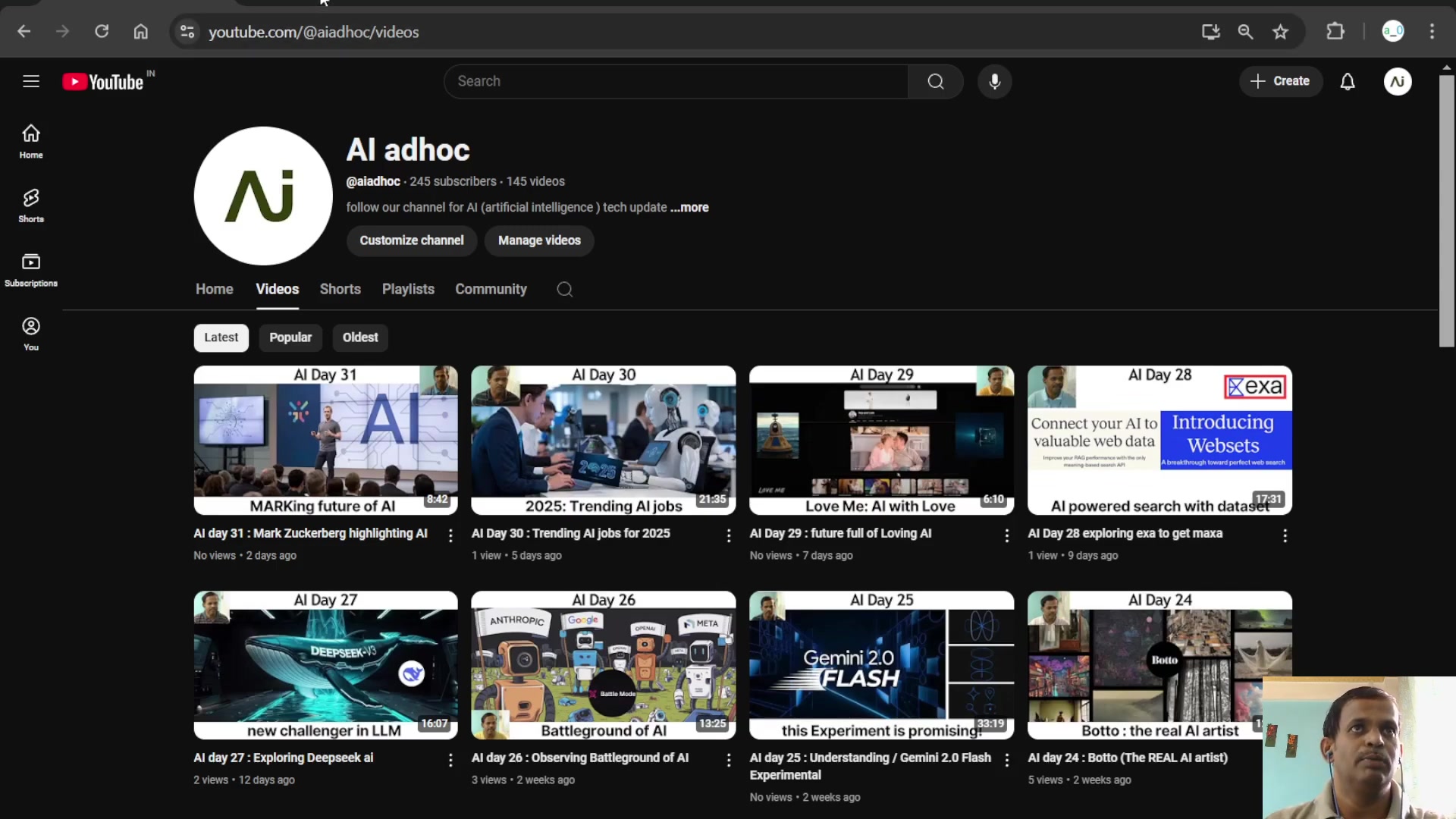Select the Popular filter chip
The height and width of the screenshot is (819, 1456).
290,337
